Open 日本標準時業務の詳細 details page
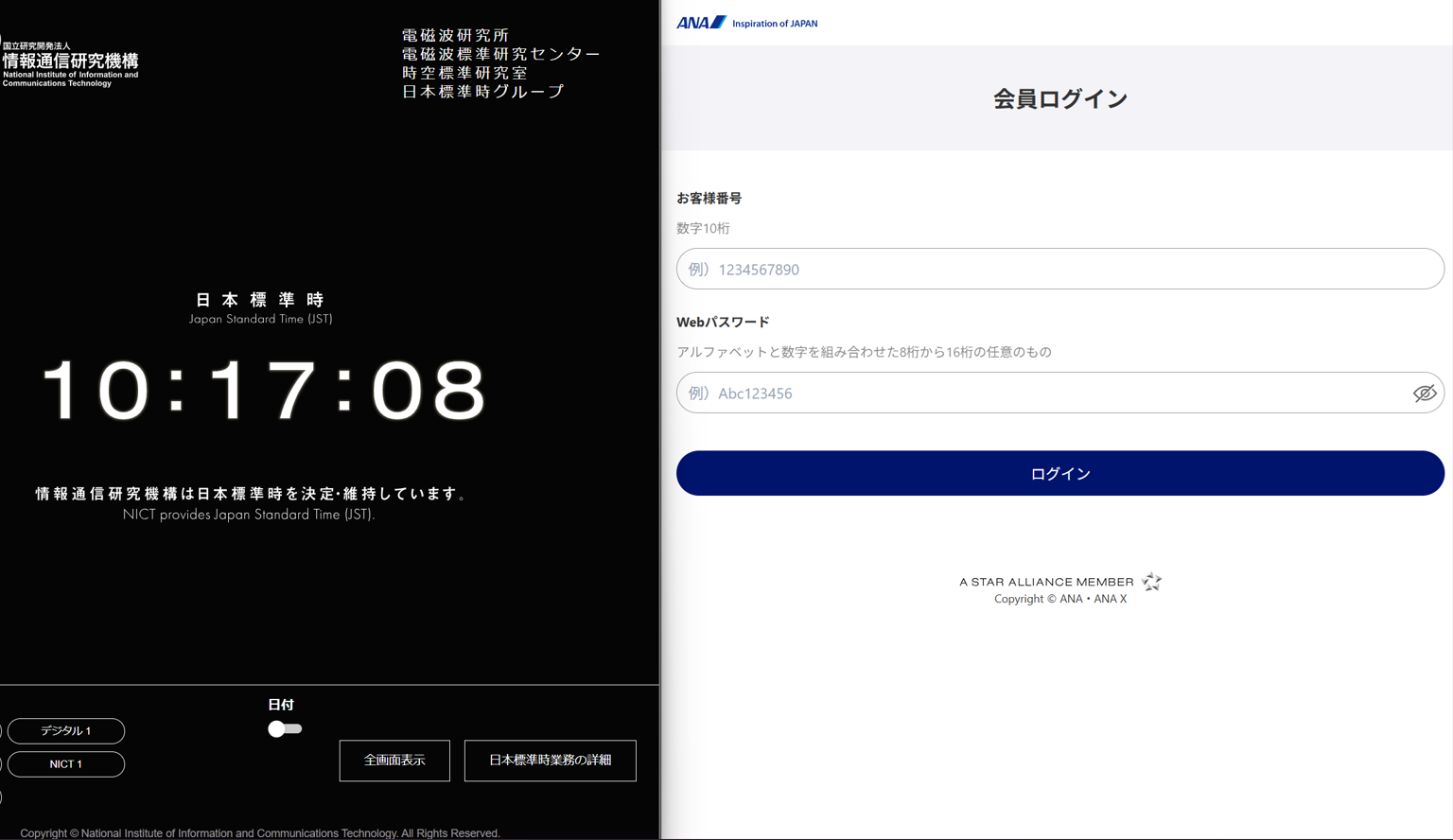The height and width of the screenshot is (840, 1453). (x=550, y=760)
